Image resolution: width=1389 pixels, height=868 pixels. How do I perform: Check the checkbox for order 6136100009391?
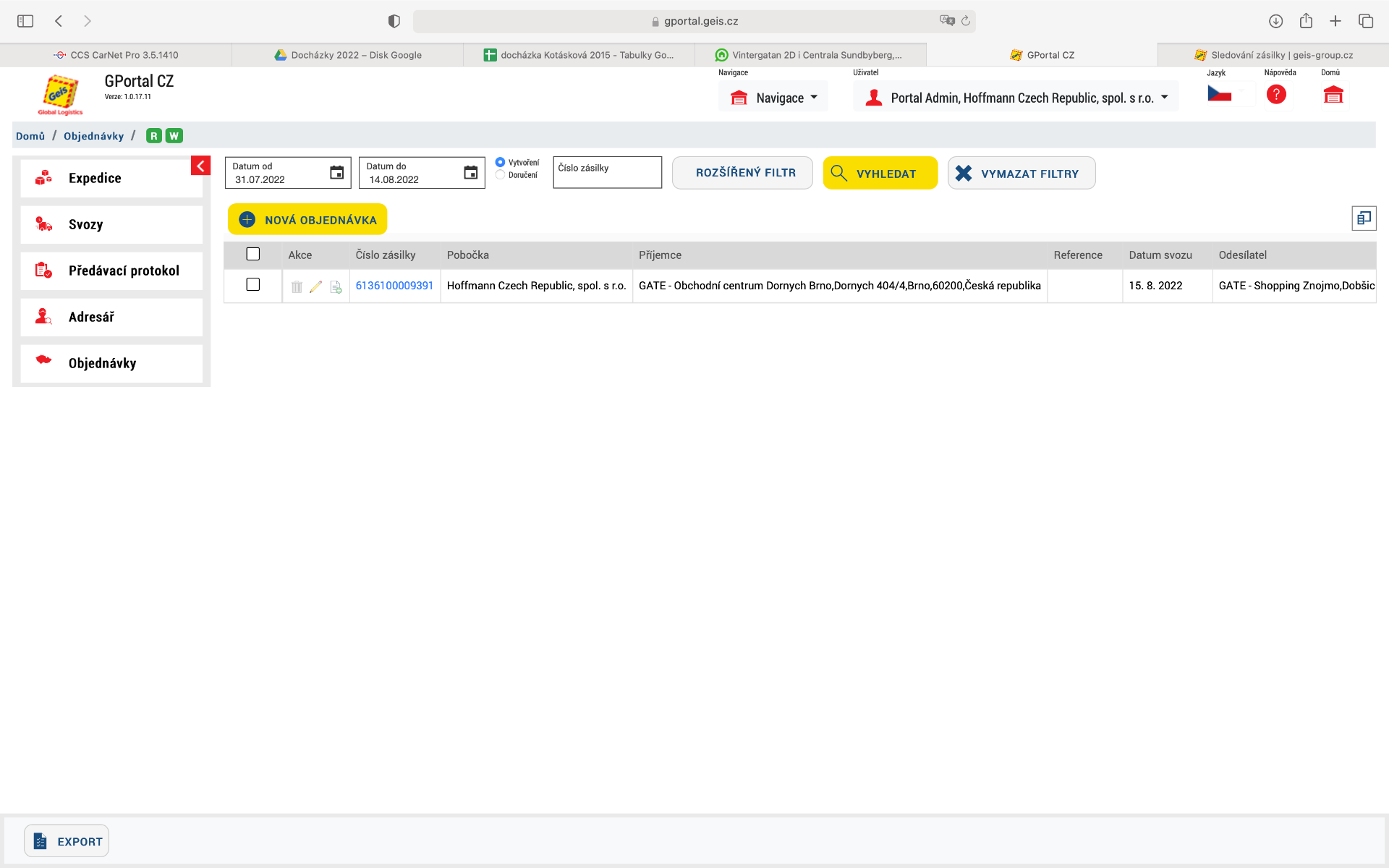point(253,285)
